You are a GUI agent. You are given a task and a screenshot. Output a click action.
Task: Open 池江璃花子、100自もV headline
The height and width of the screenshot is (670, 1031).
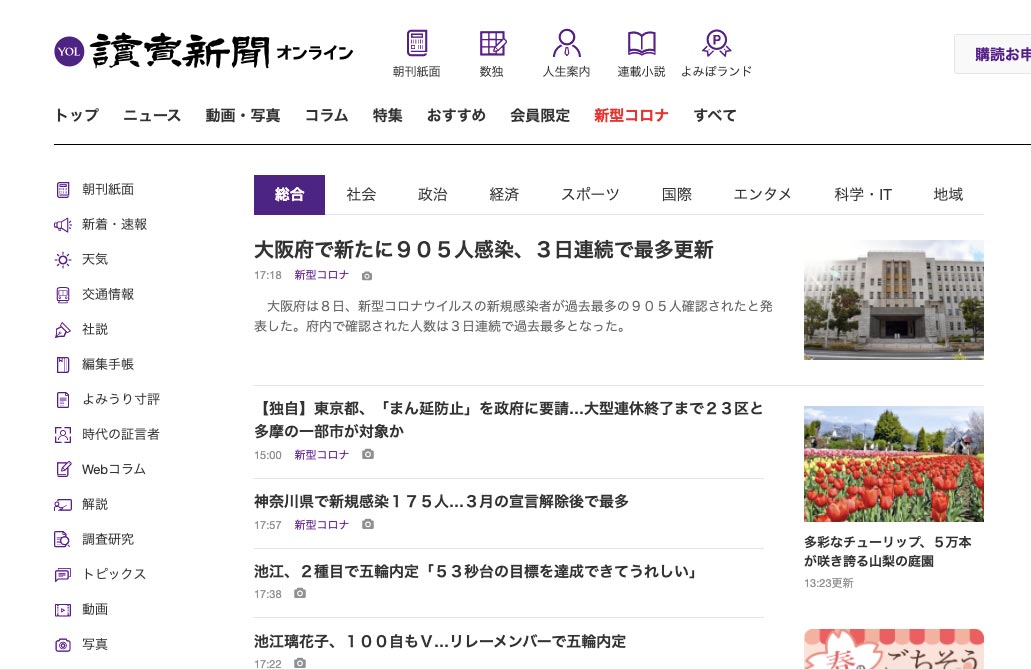440,641
